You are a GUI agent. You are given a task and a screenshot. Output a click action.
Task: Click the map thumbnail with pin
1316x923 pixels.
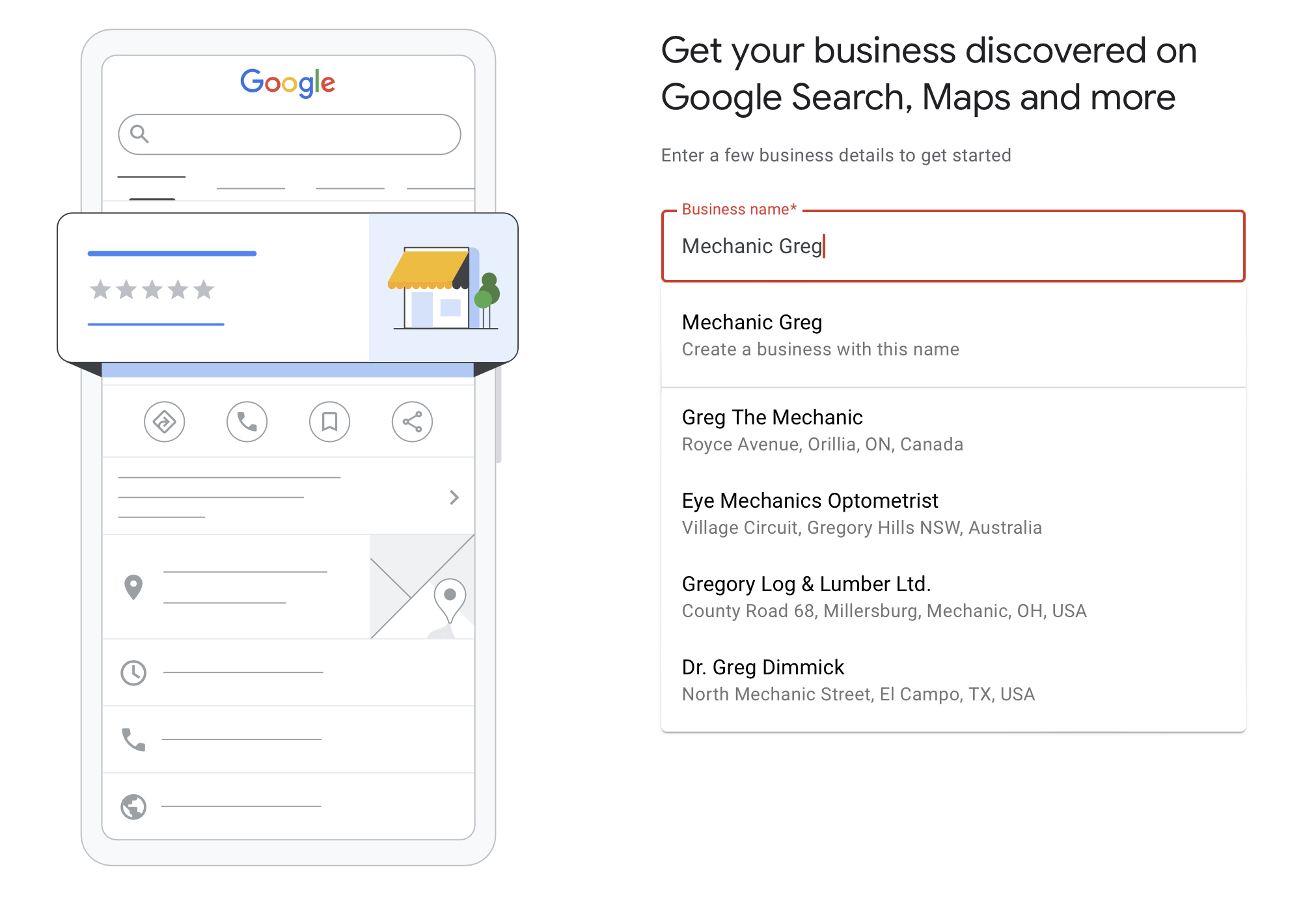click(422, 586)
